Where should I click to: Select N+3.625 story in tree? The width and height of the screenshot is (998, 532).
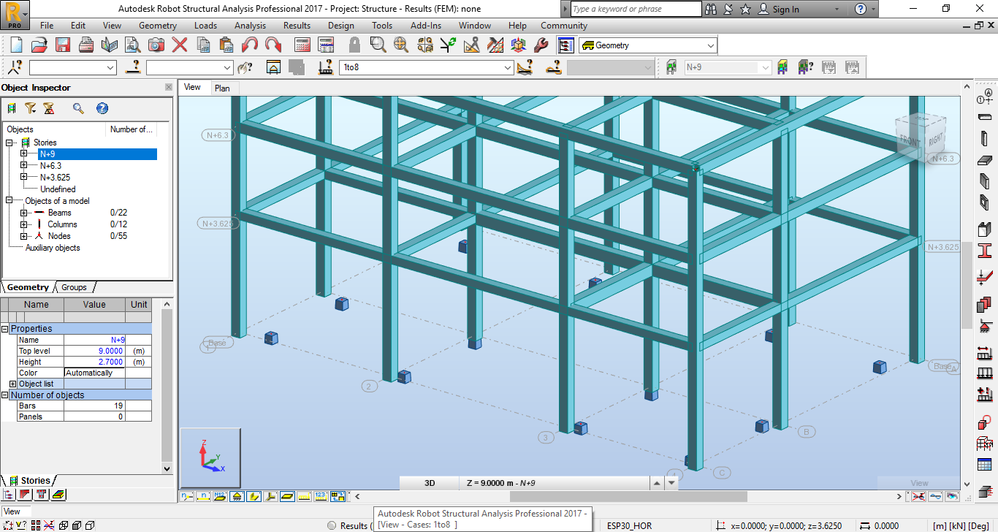coord(55,178)
